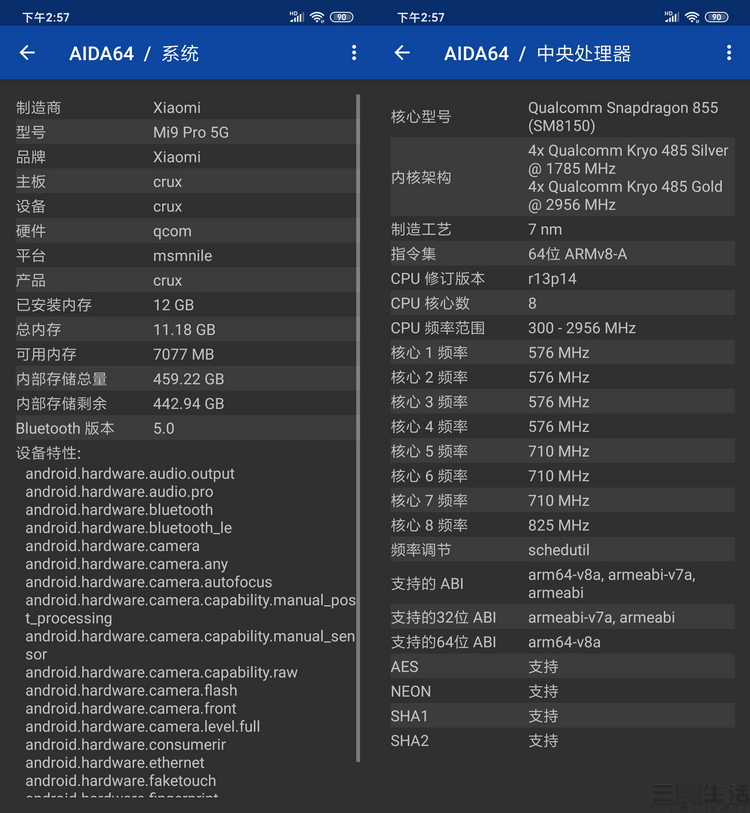Select the 平台 msmnile row
The height and width of the screenshot is (813, 750).
186,256
